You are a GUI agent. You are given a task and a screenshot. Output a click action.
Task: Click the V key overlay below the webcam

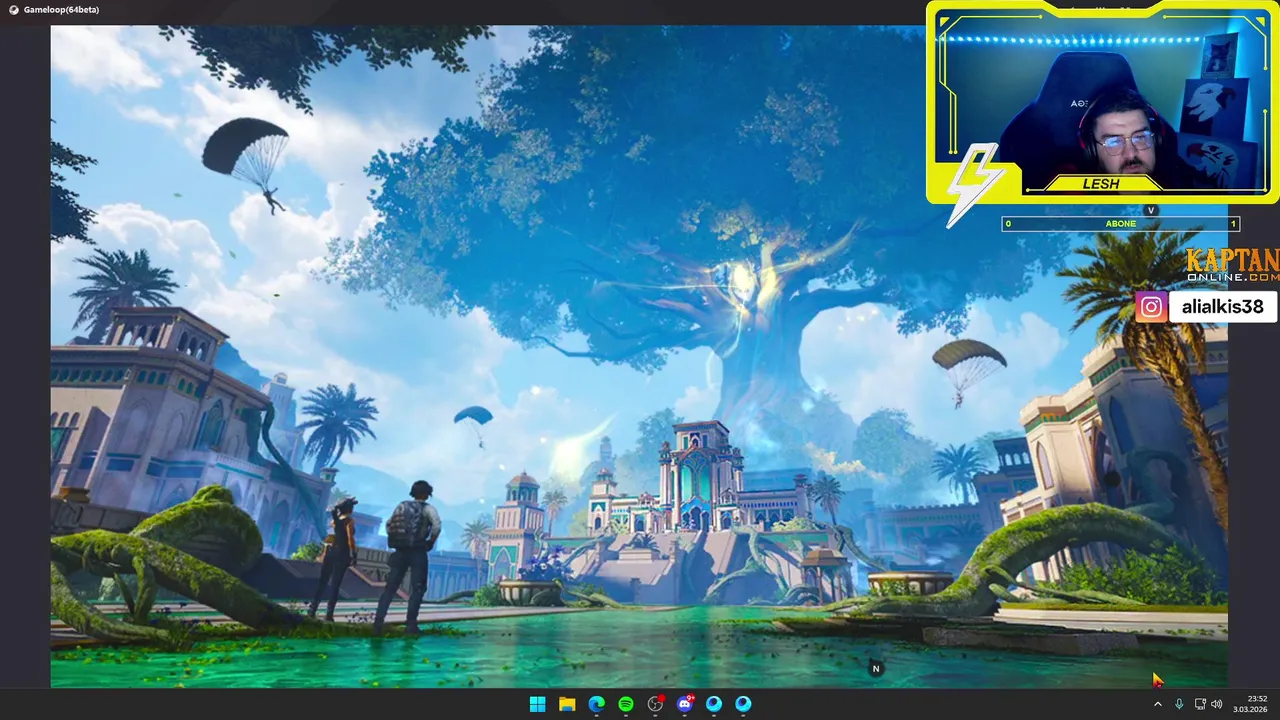click(x=1151, y=210)
